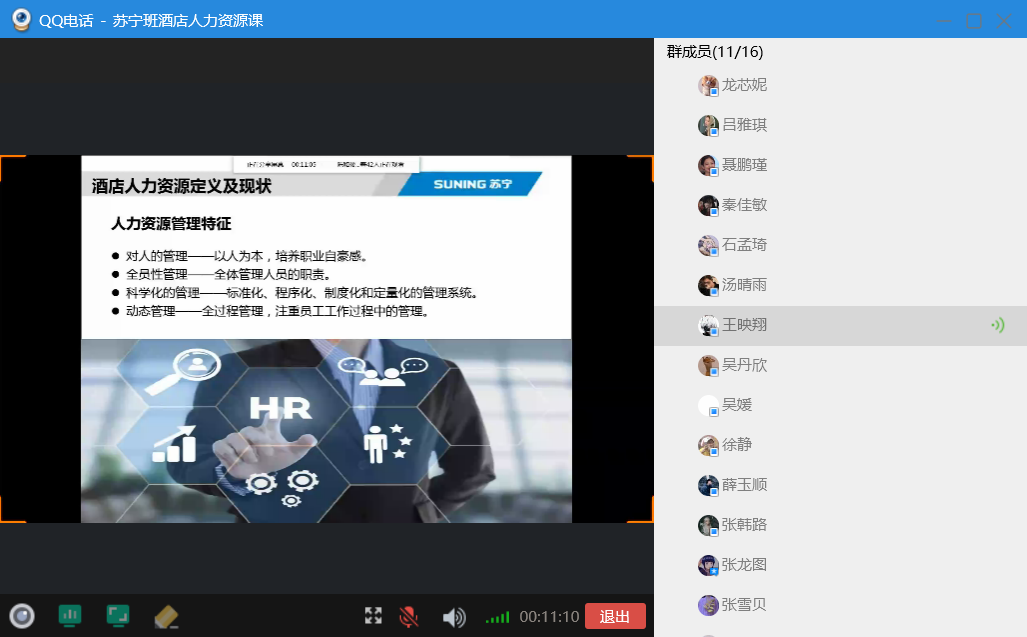This screenshot has width=1027, height=637.
Task: Select the highlighted member 王映翔
Action: pos(744,325)
